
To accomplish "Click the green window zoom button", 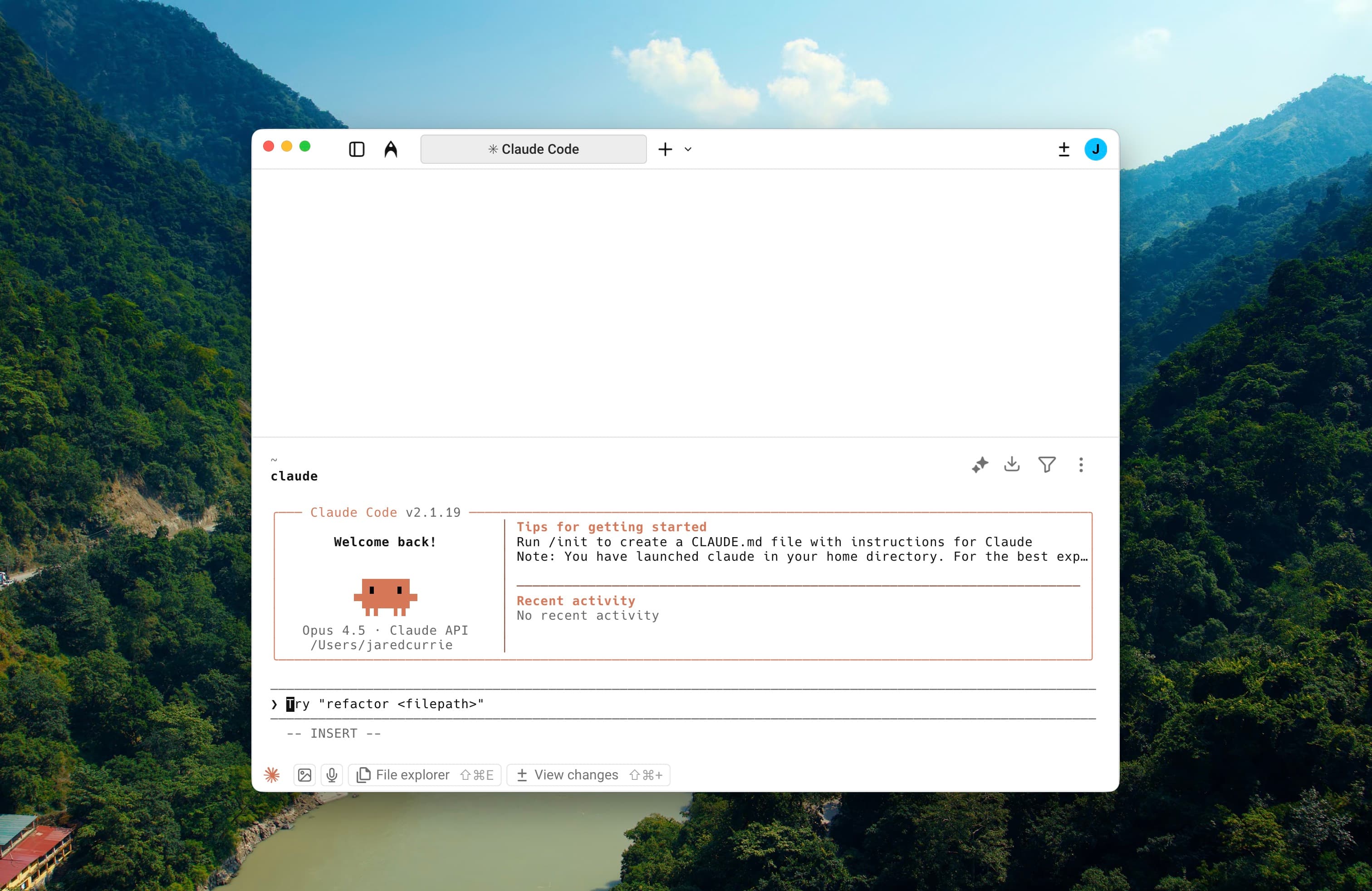I will click(x=305, y=147).
